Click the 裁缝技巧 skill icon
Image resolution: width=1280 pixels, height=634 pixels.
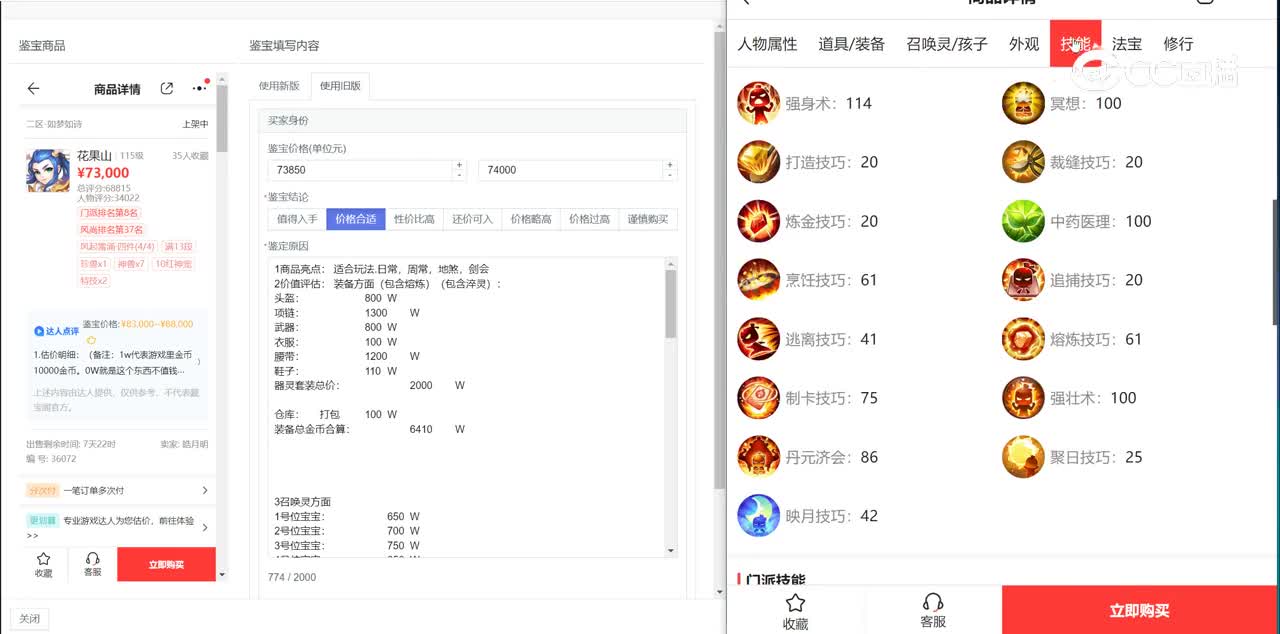pyautogui.click(x=1023, y=162)
